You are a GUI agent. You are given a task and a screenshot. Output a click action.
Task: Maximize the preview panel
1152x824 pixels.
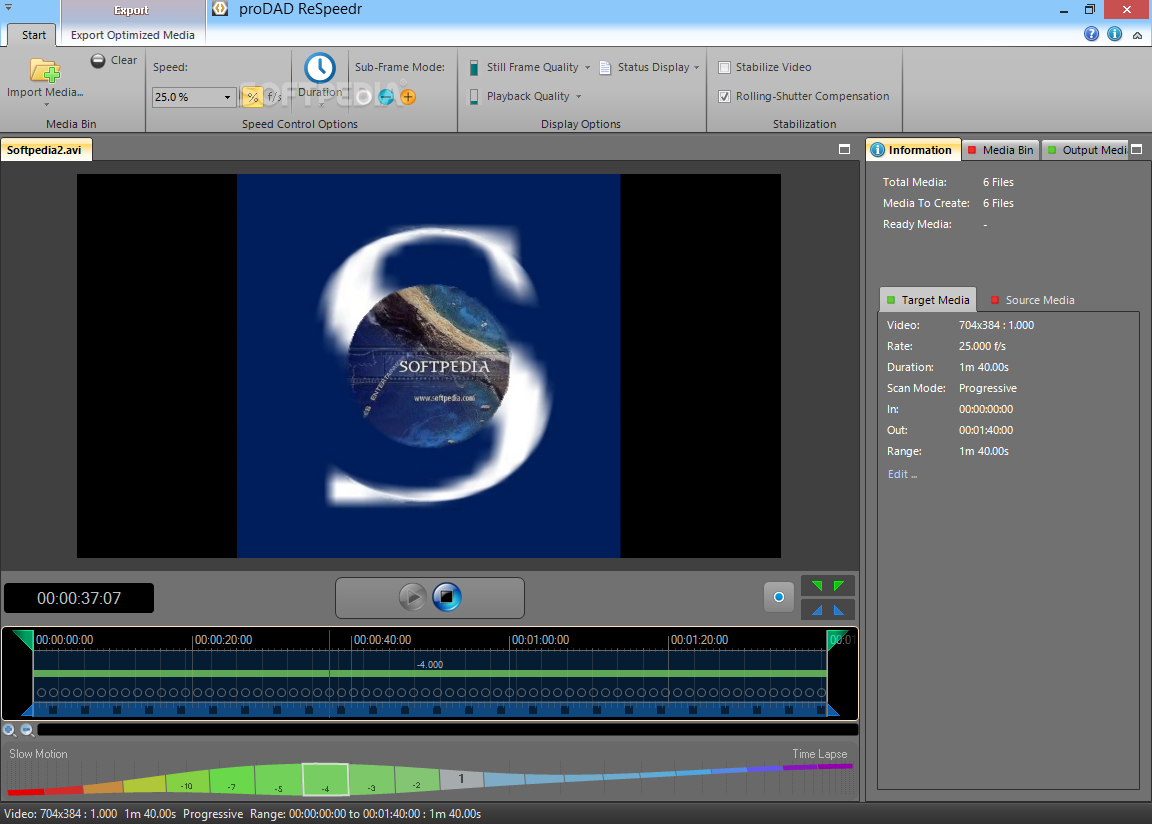(x=844, y=149)
